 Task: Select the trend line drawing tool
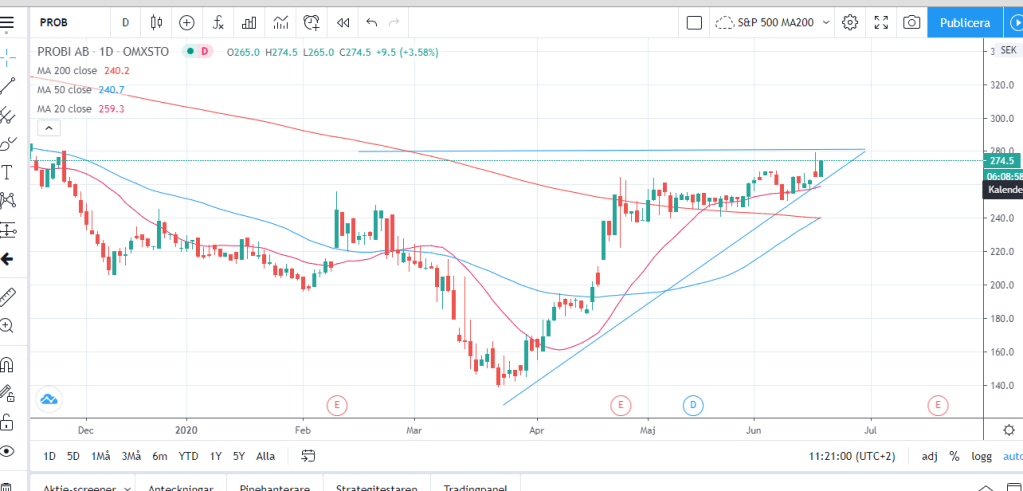[8, 86]
